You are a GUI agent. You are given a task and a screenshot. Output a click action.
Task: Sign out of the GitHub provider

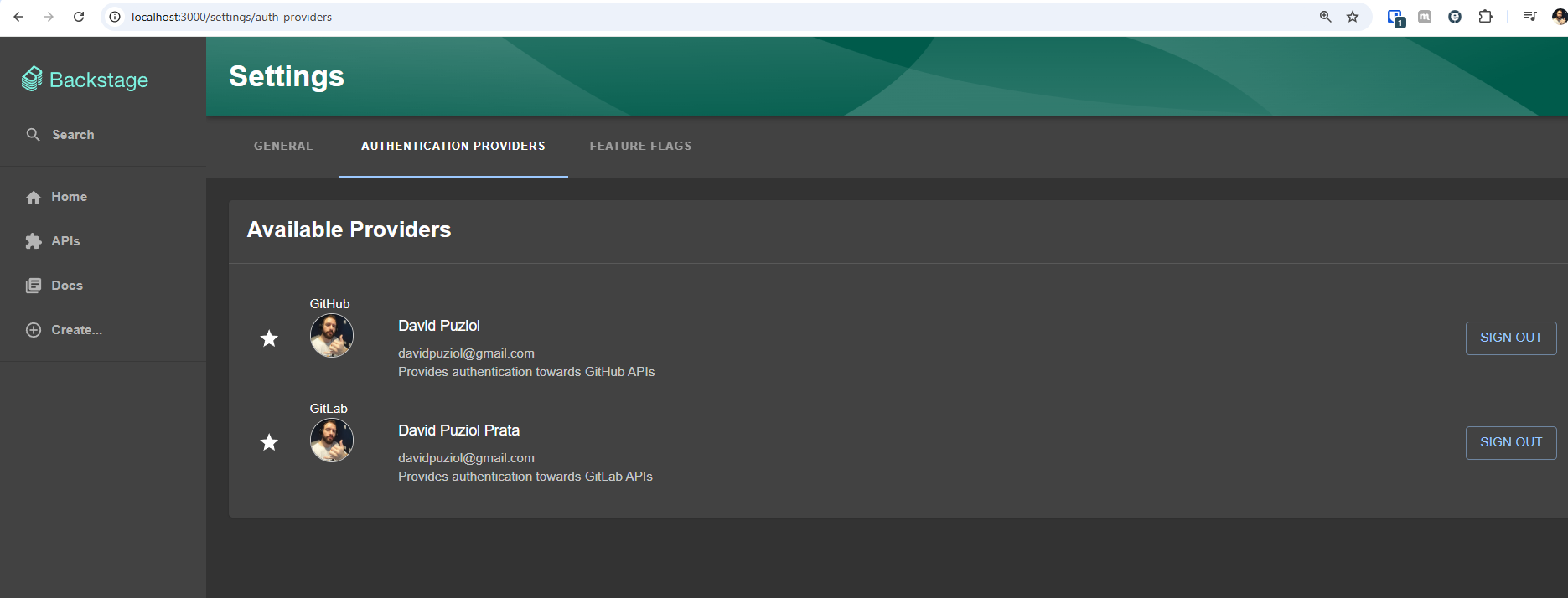[x=1510, y=338]
